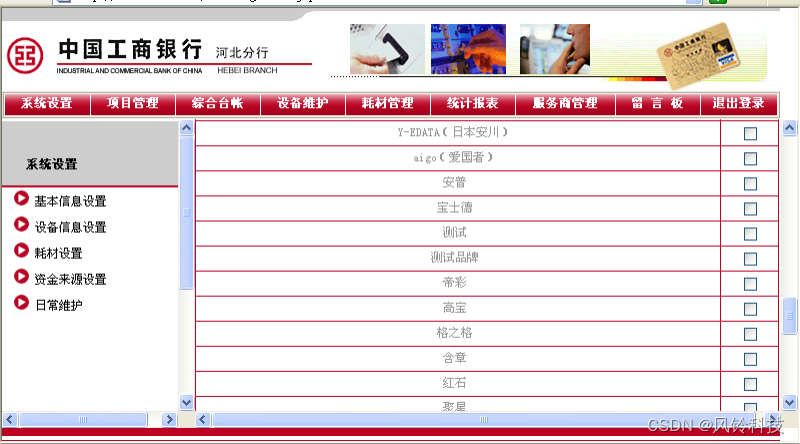
Task: Tick the checkbox for 安普
Action: tap(750, 184)
